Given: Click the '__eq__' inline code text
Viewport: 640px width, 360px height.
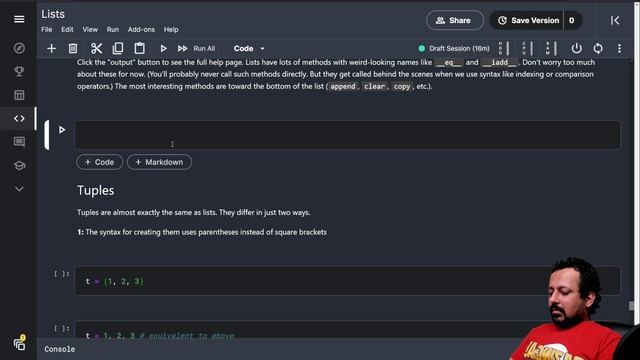Looking at the screenshot, I should click(449, 63).
